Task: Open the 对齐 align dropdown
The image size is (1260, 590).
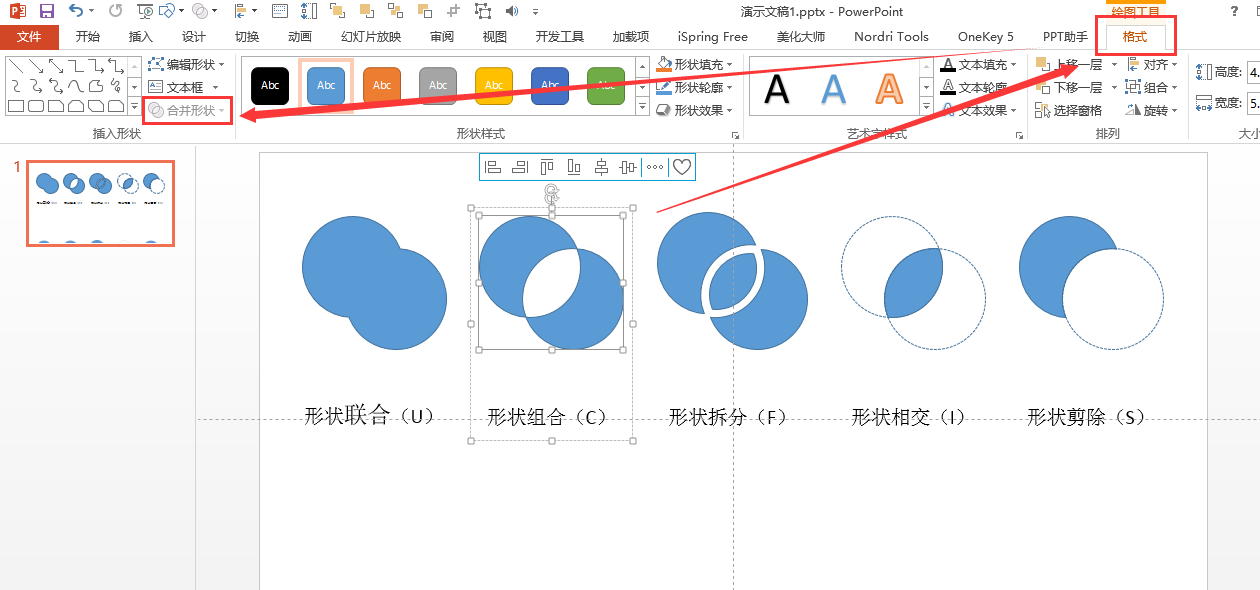Action: [1152, 64]
